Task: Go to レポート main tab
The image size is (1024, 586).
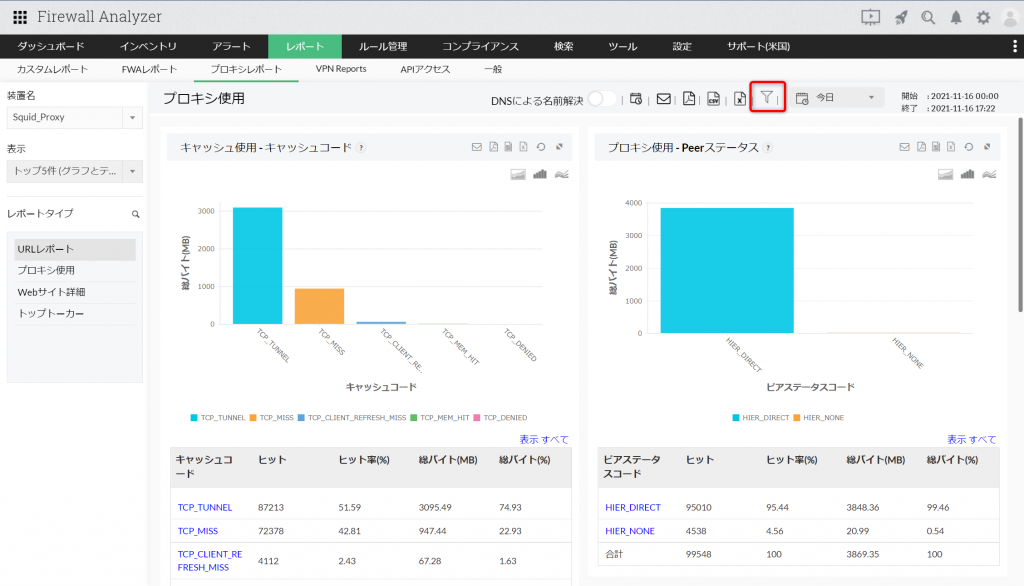Action: coord(305,46)
